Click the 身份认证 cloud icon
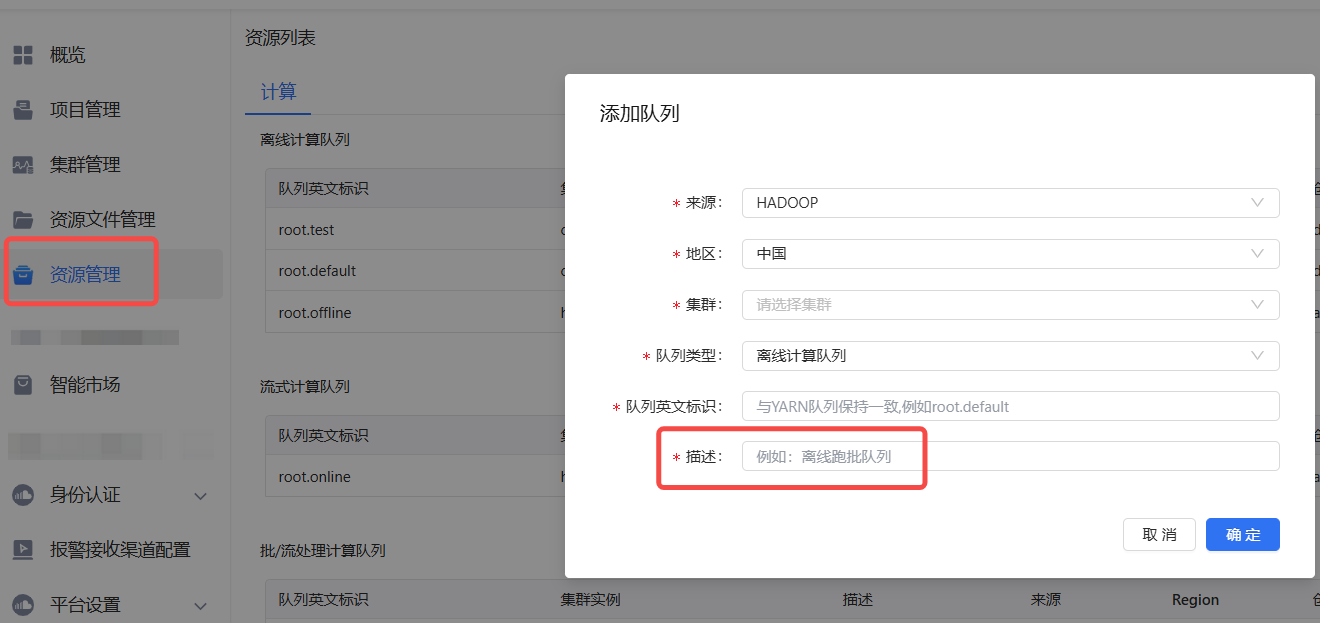The image size is (1320, 623). click(23, 495)
